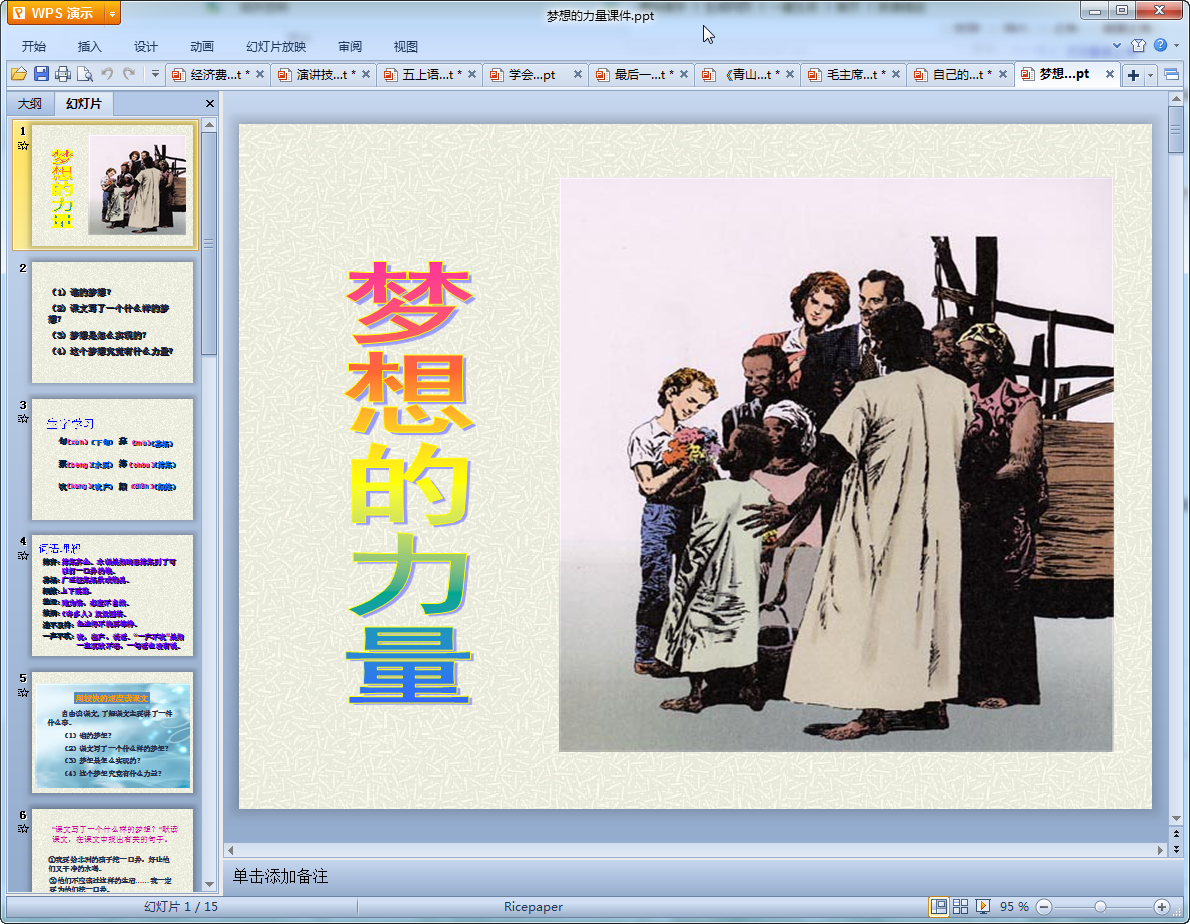Switch to normal view in status bar
Screen dimensions: 1190x924
click(x=939, y=906)
